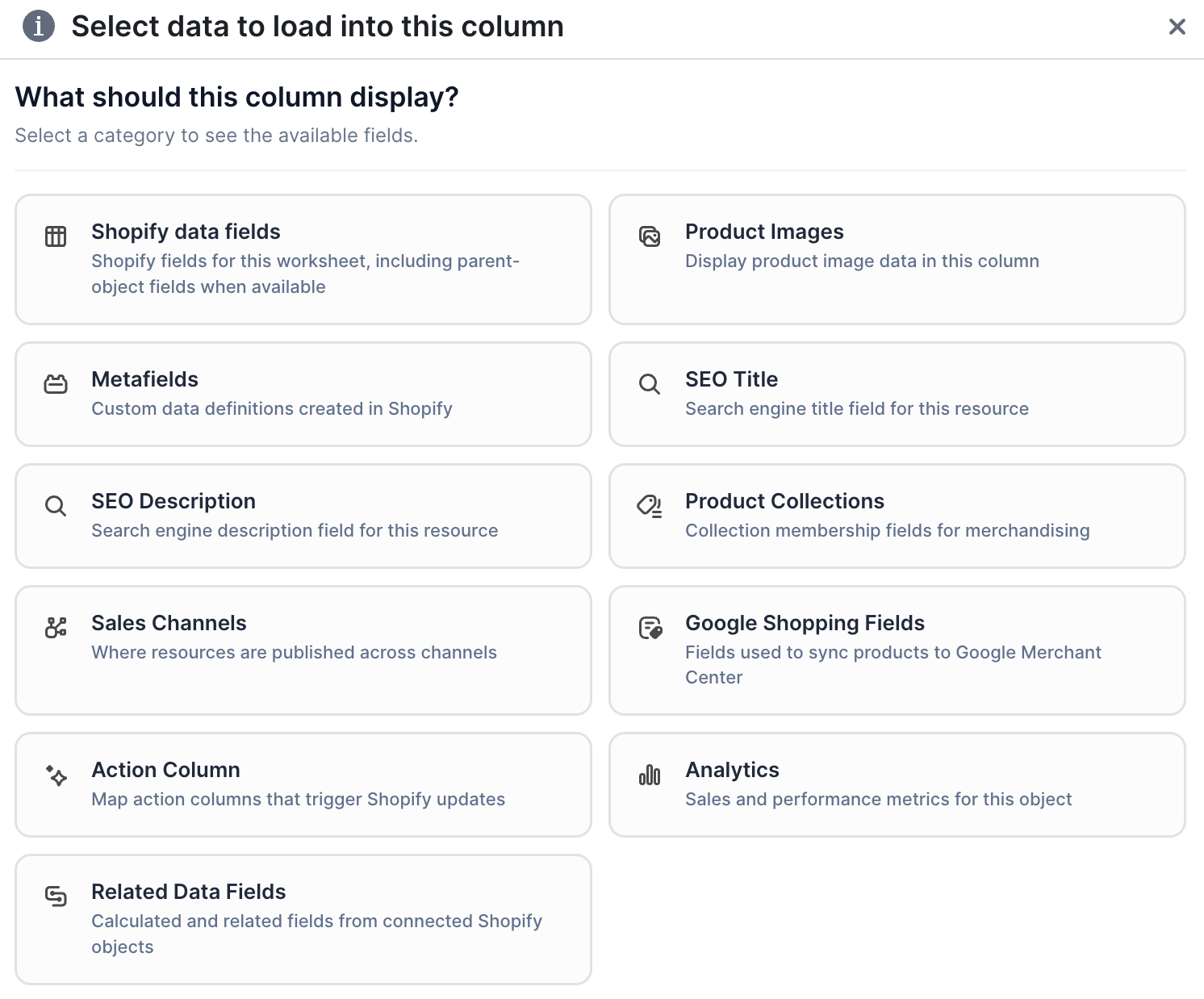Screen dimensions: 1204x999
Task: Open the Metafields category
Action: tap(303, 394)
